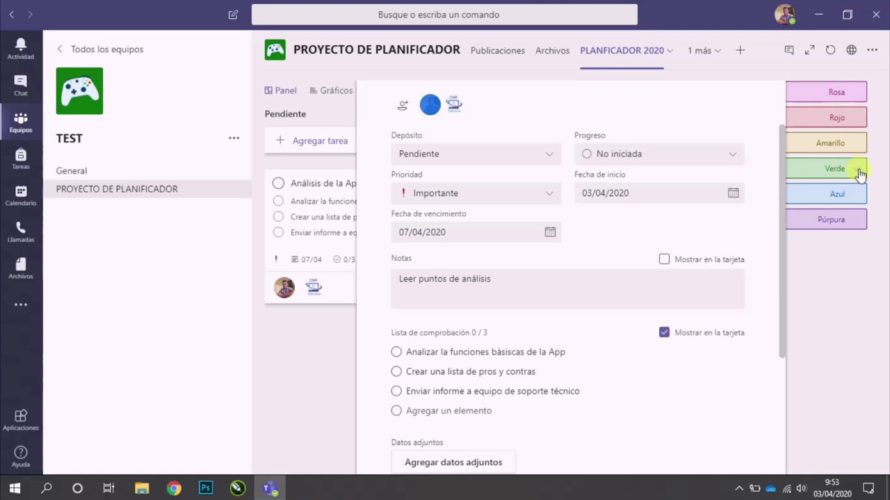890x500 pixels.
Task: Apply the Rojo color label
Action: (x=826, y=117)
